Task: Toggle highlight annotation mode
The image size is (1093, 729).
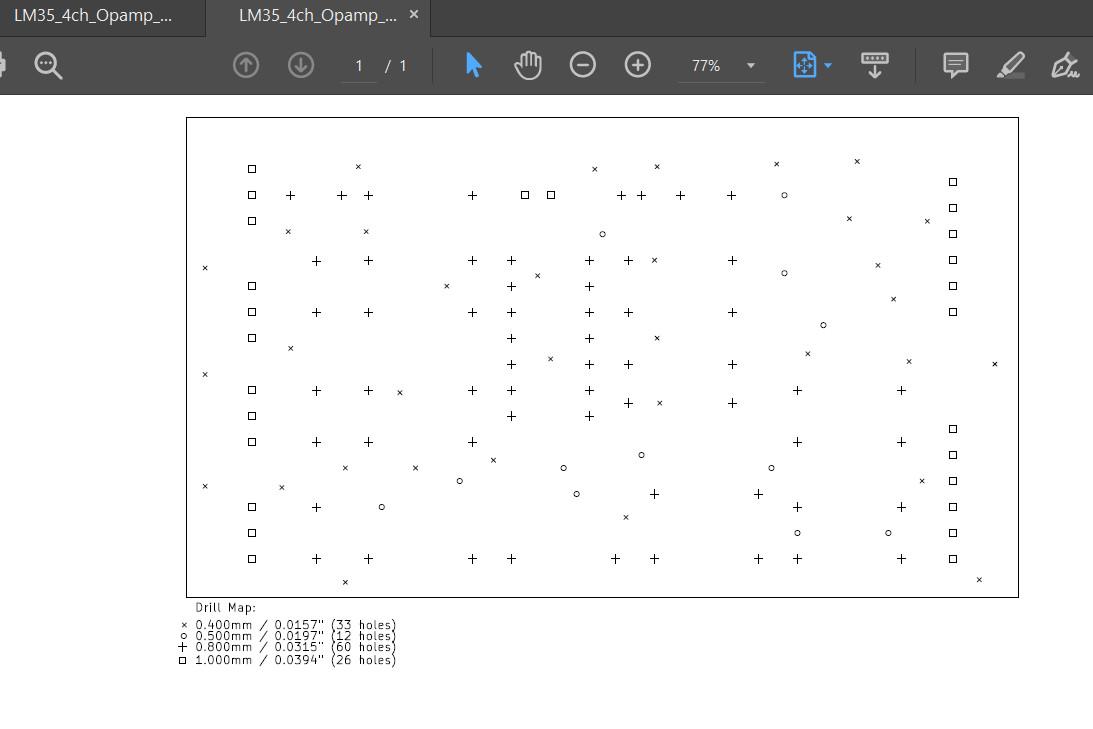Action: point(1010,65)
